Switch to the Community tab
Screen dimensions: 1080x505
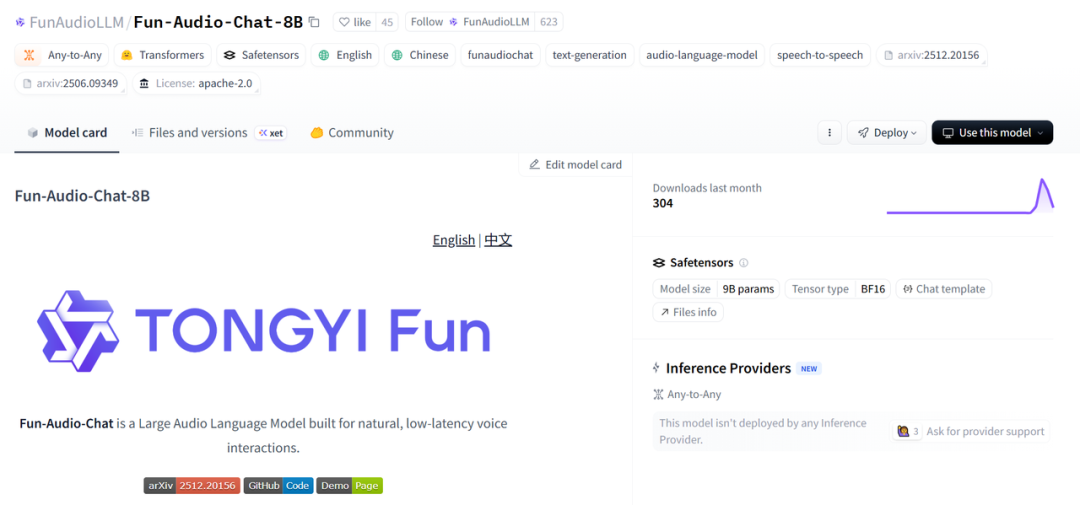click(352, 133)
